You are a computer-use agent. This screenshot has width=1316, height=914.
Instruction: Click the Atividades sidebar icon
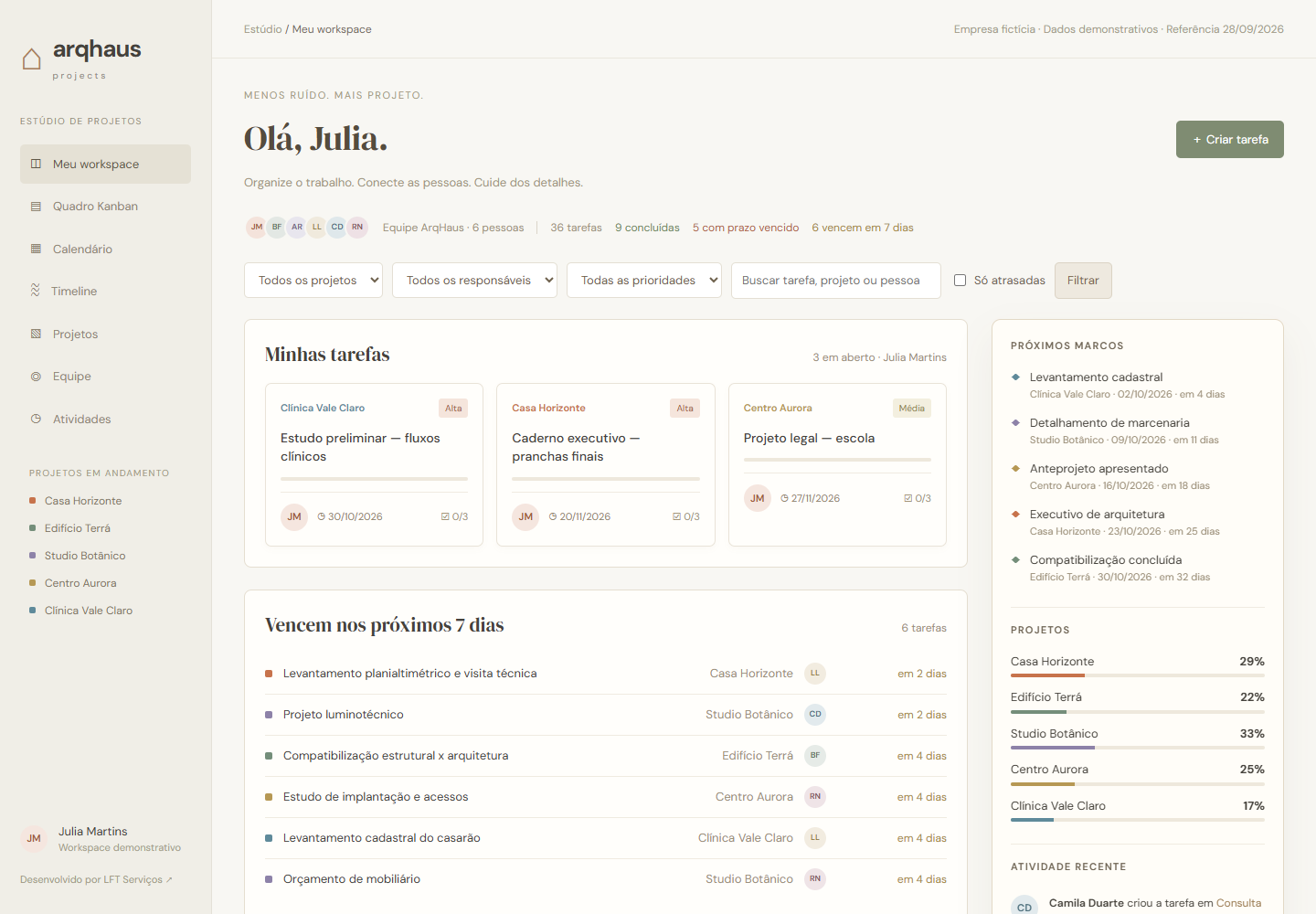tap(36, 419)
